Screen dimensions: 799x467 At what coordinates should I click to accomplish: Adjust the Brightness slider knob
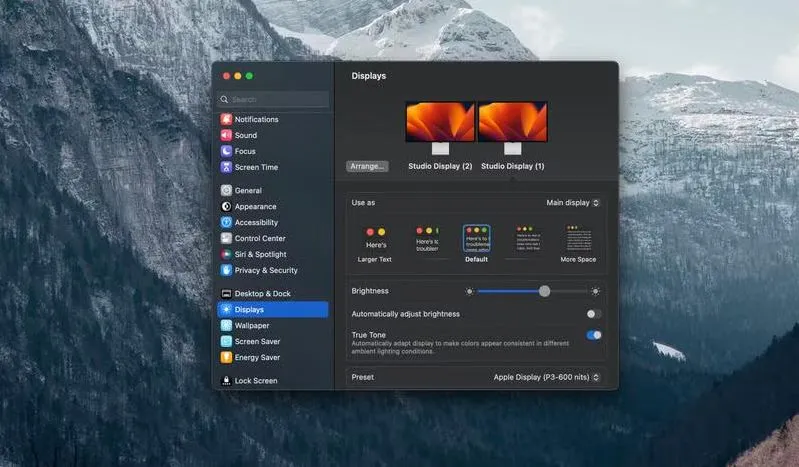click(545, 291)
